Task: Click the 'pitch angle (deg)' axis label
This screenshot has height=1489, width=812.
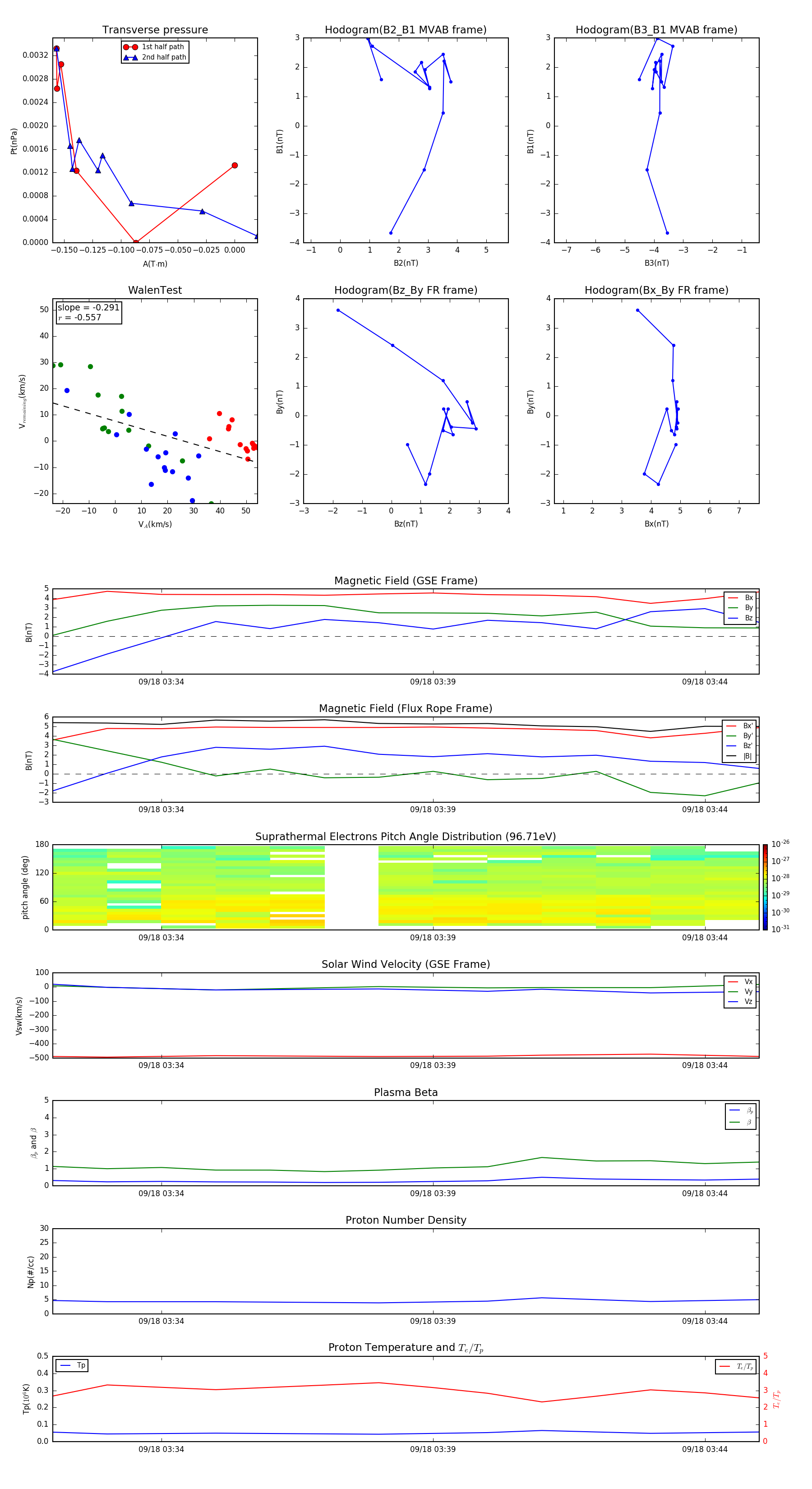Action: click(x=25, y=887)
